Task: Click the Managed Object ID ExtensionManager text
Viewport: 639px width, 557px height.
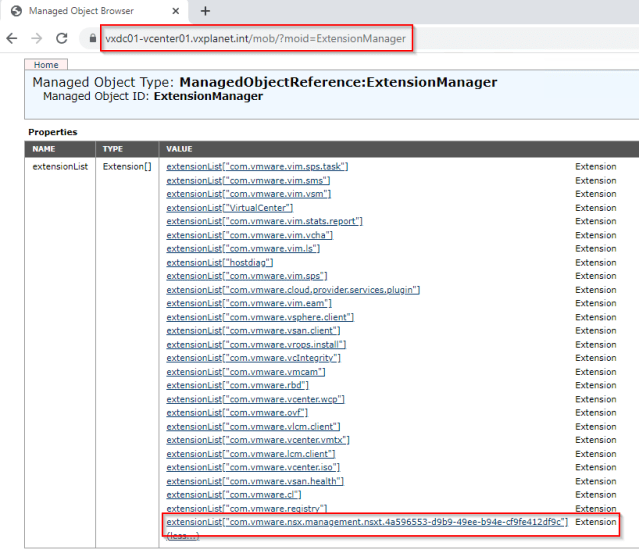Action: [153, 96]
